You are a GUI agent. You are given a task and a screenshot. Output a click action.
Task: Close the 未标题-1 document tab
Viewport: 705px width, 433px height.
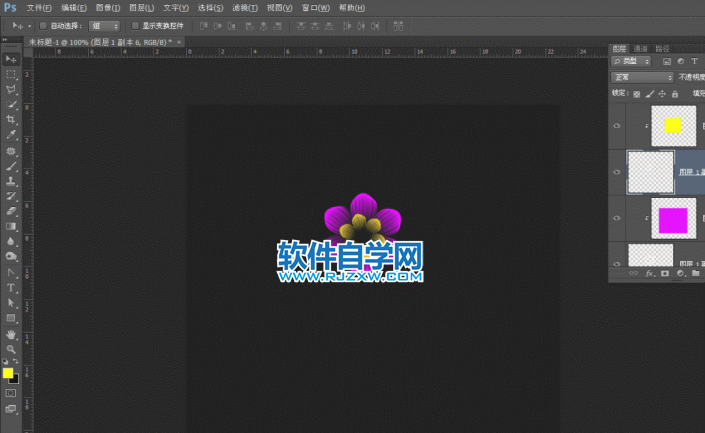pos(179,42)
